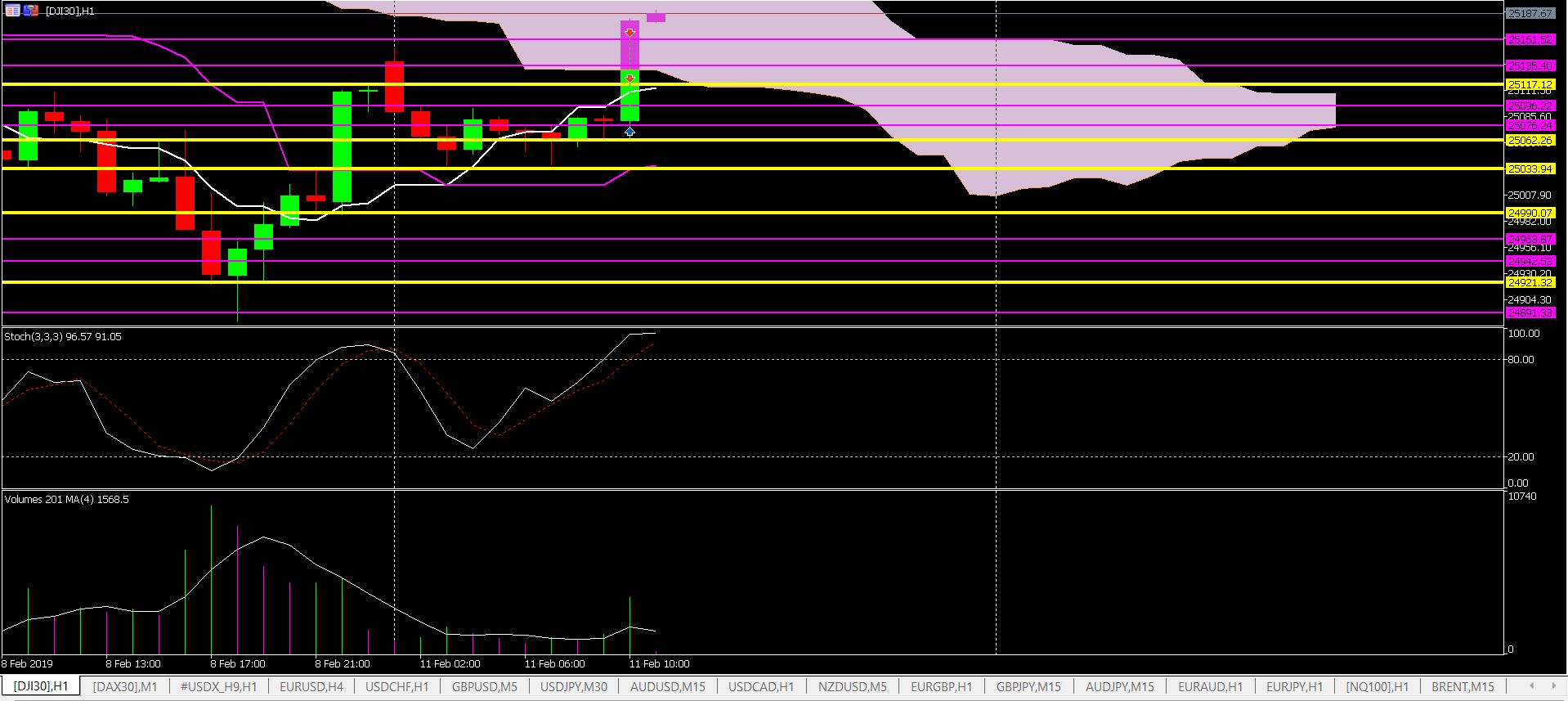Click the yellow level label 25117.12
This screenshot has height=701, width=1568.
pos(1530,84)
